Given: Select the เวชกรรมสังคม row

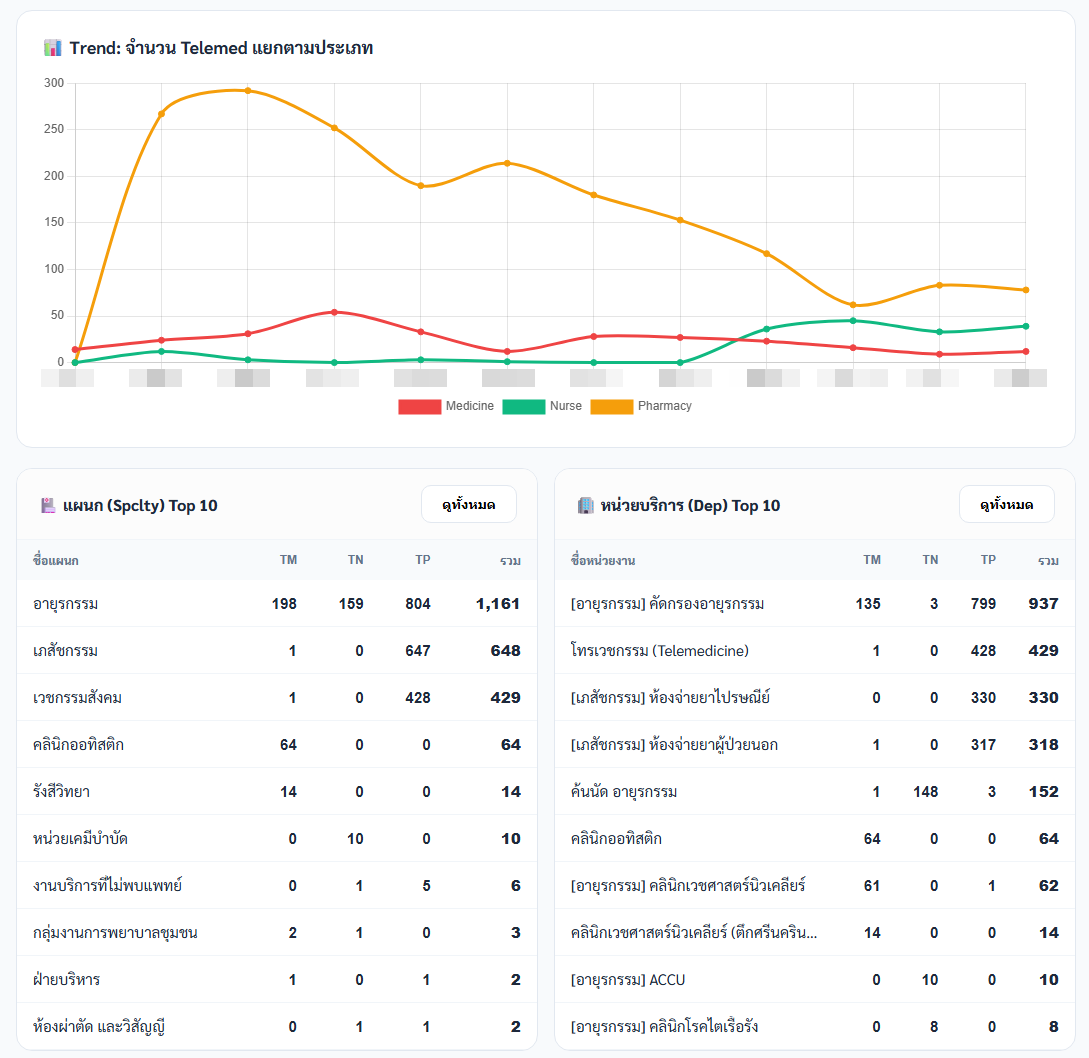Looking at the screenshot, I should (x=276, y=697).
